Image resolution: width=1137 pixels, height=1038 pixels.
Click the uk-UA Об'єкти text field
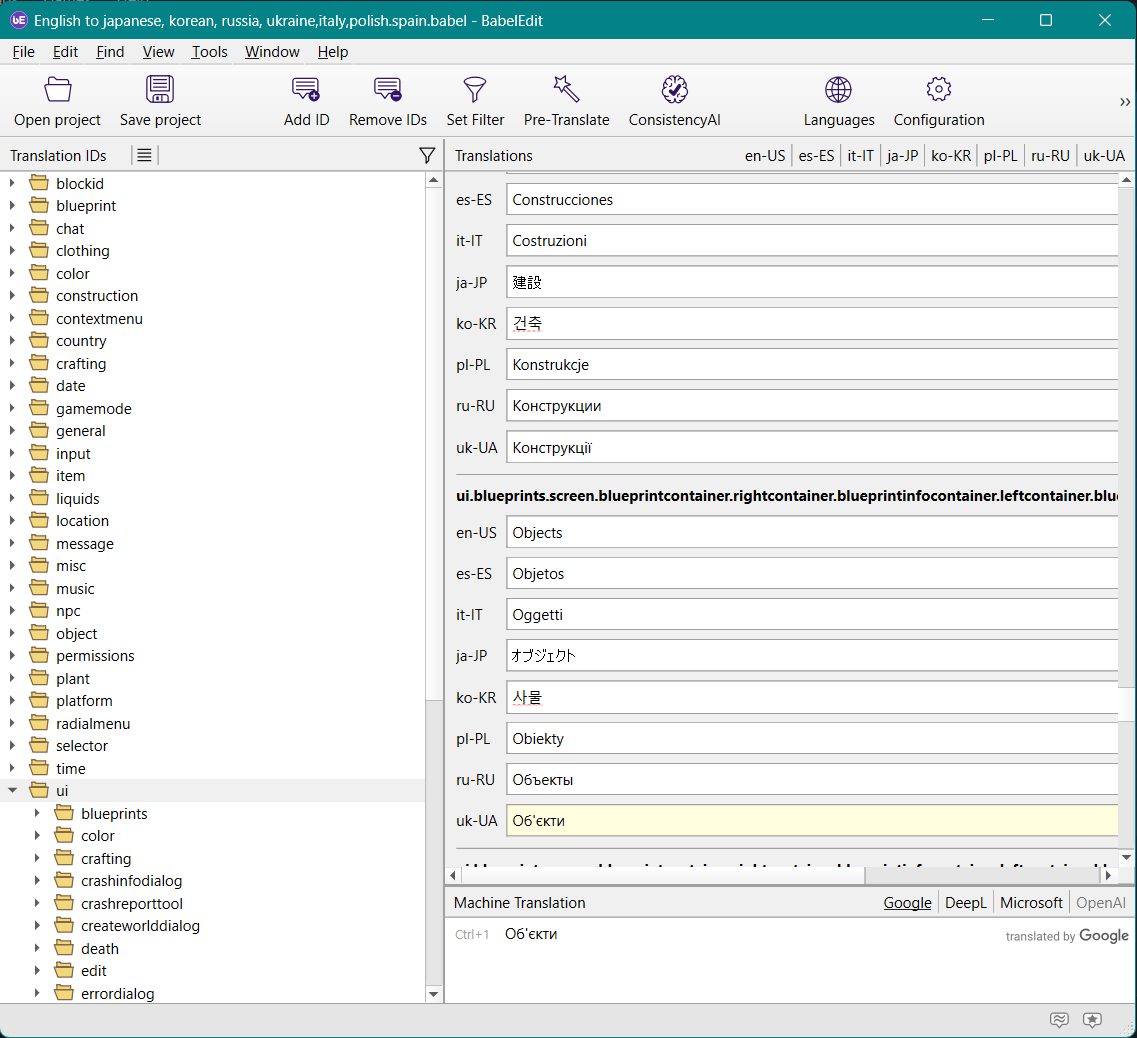[x=810, y=821]
